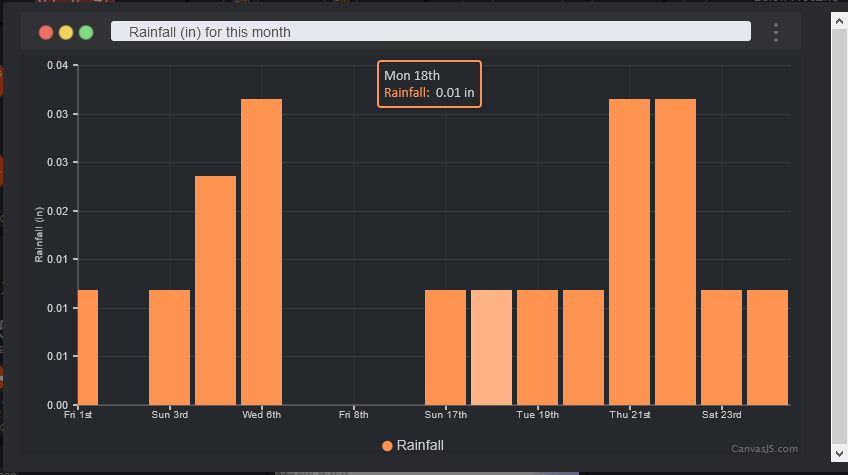Select the tall bar right of Thu 21st
This screenshot has height=475, width=848.
click(x=675, y=252)
